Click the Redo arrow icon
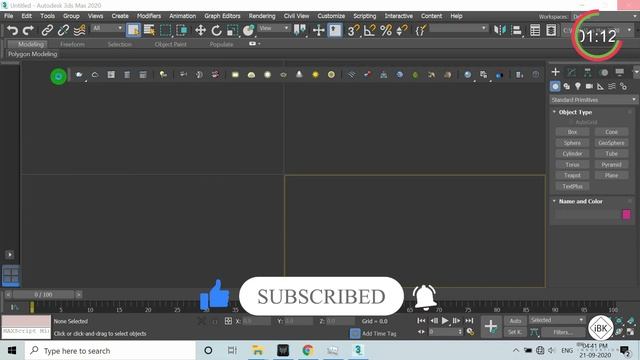This screenshot has width=640, height=360. pos(28,30)
